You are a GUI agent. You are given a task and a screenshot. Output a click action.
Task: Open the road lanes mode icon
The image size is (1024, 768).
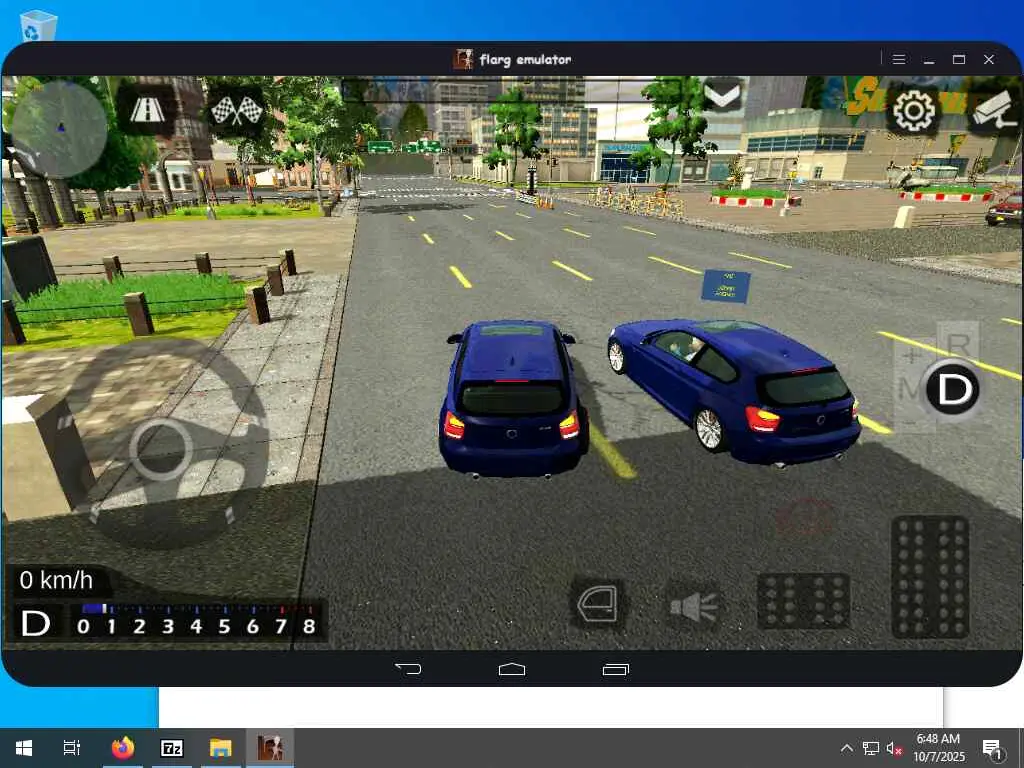coord(147,110)
